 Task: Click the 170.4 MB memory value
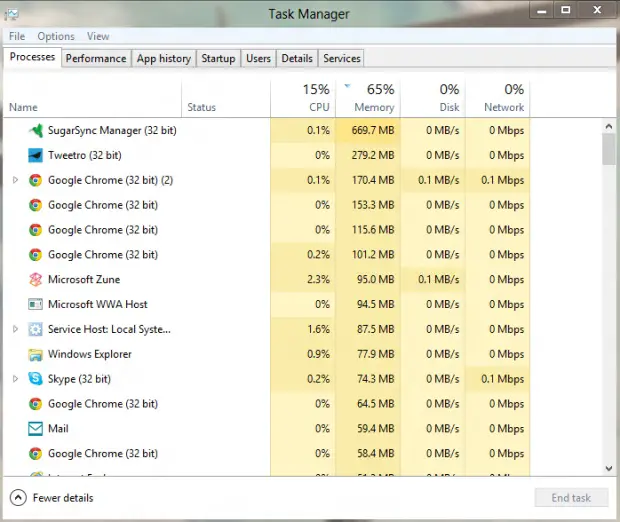(373, 180)
